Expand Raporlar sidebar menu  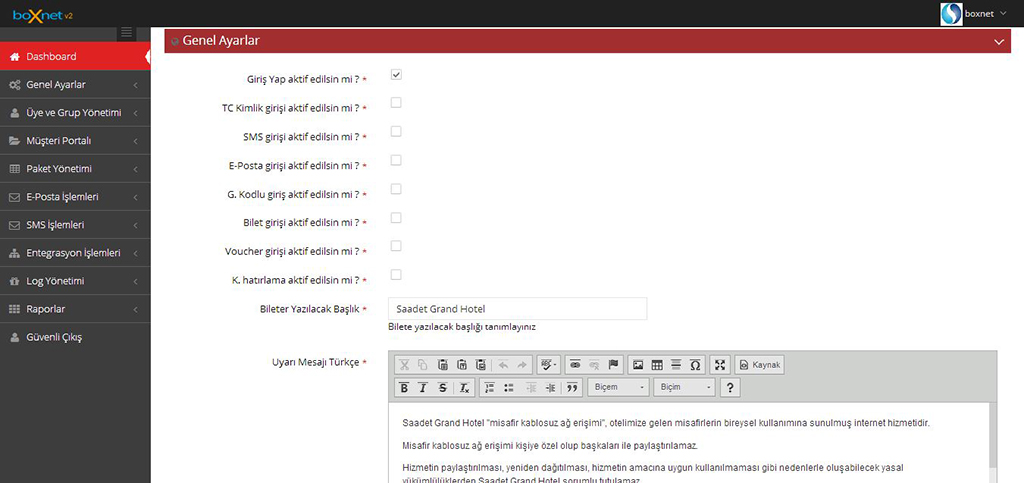pyautogui.click(x=75, y=309)
